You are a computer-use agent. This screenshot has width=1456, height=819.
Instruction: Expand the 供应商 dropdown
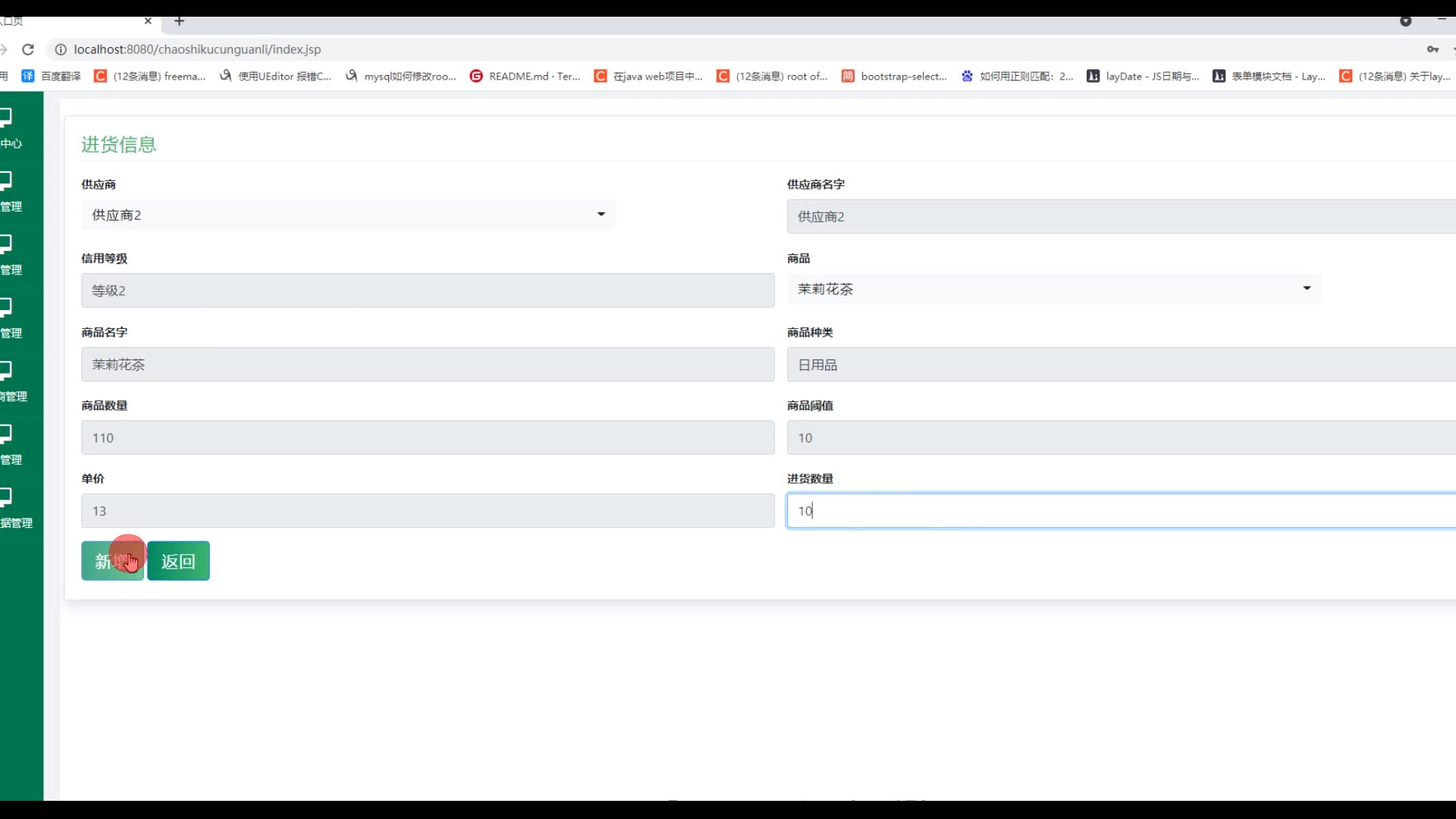(348, 215)
